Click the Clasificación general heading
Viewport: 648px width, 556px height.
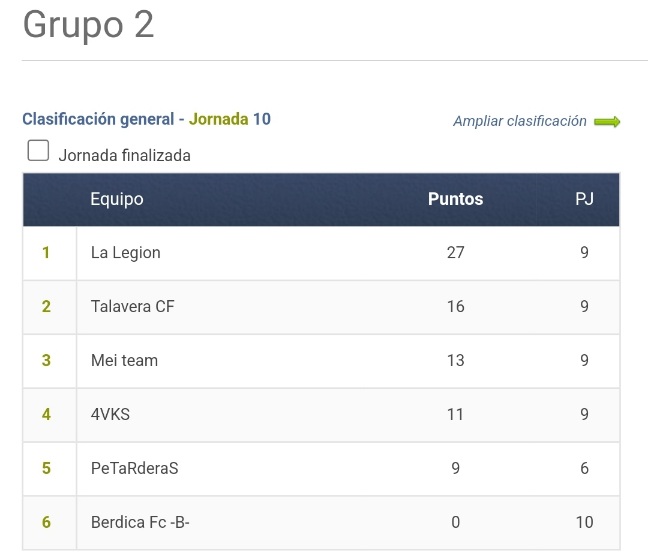coord(98,119)
